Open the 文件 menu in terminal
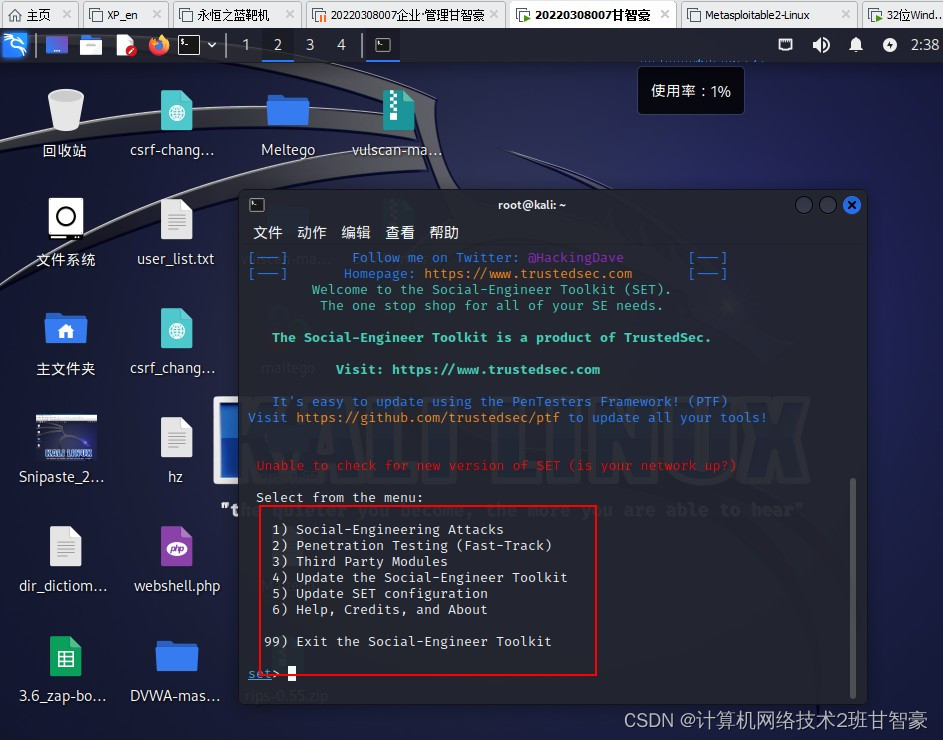Screen dimensions: 943x740 click(x=268, y=233)
